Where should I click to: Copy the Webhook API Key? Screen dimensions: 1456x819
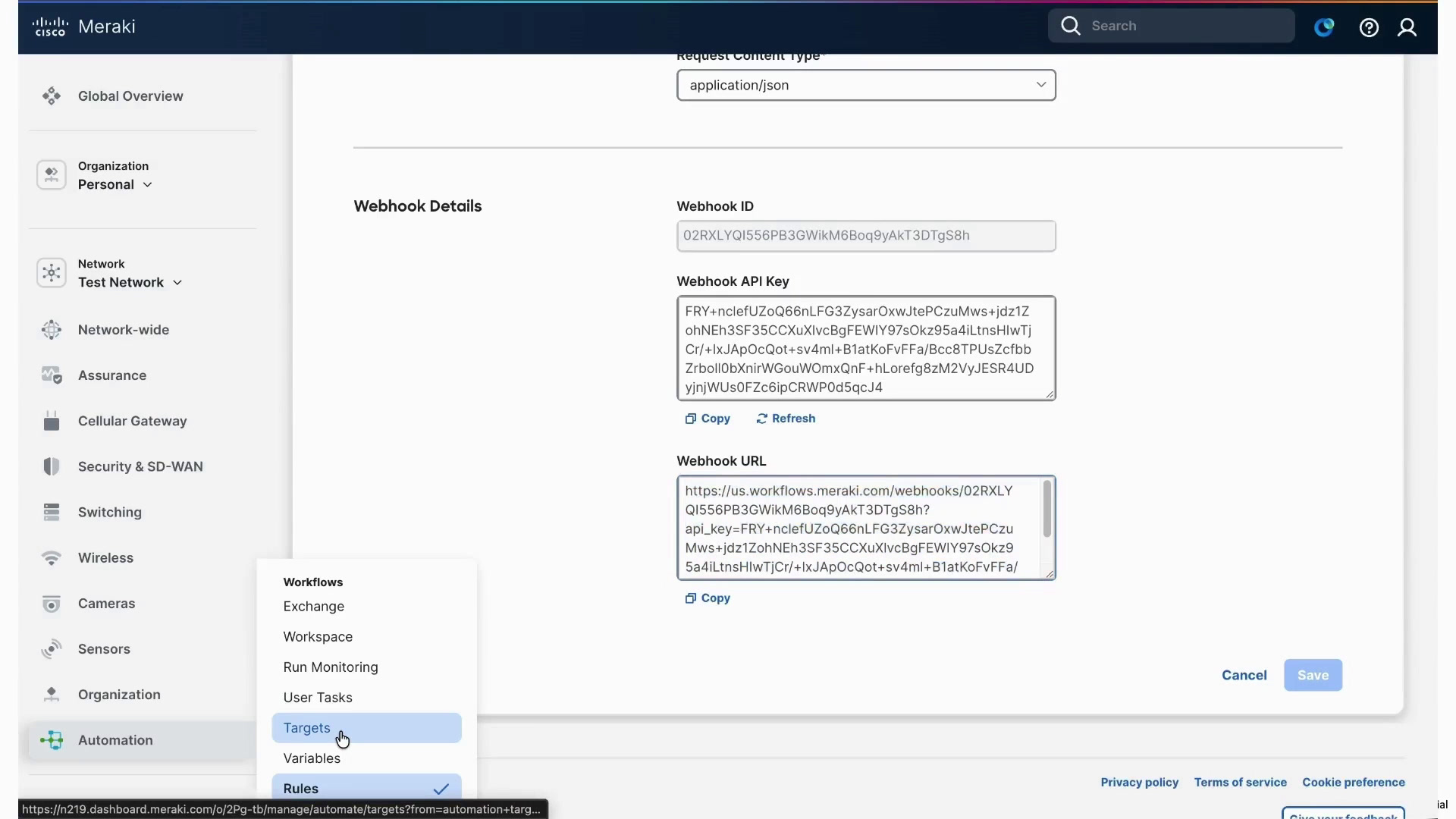pos(708,419)
